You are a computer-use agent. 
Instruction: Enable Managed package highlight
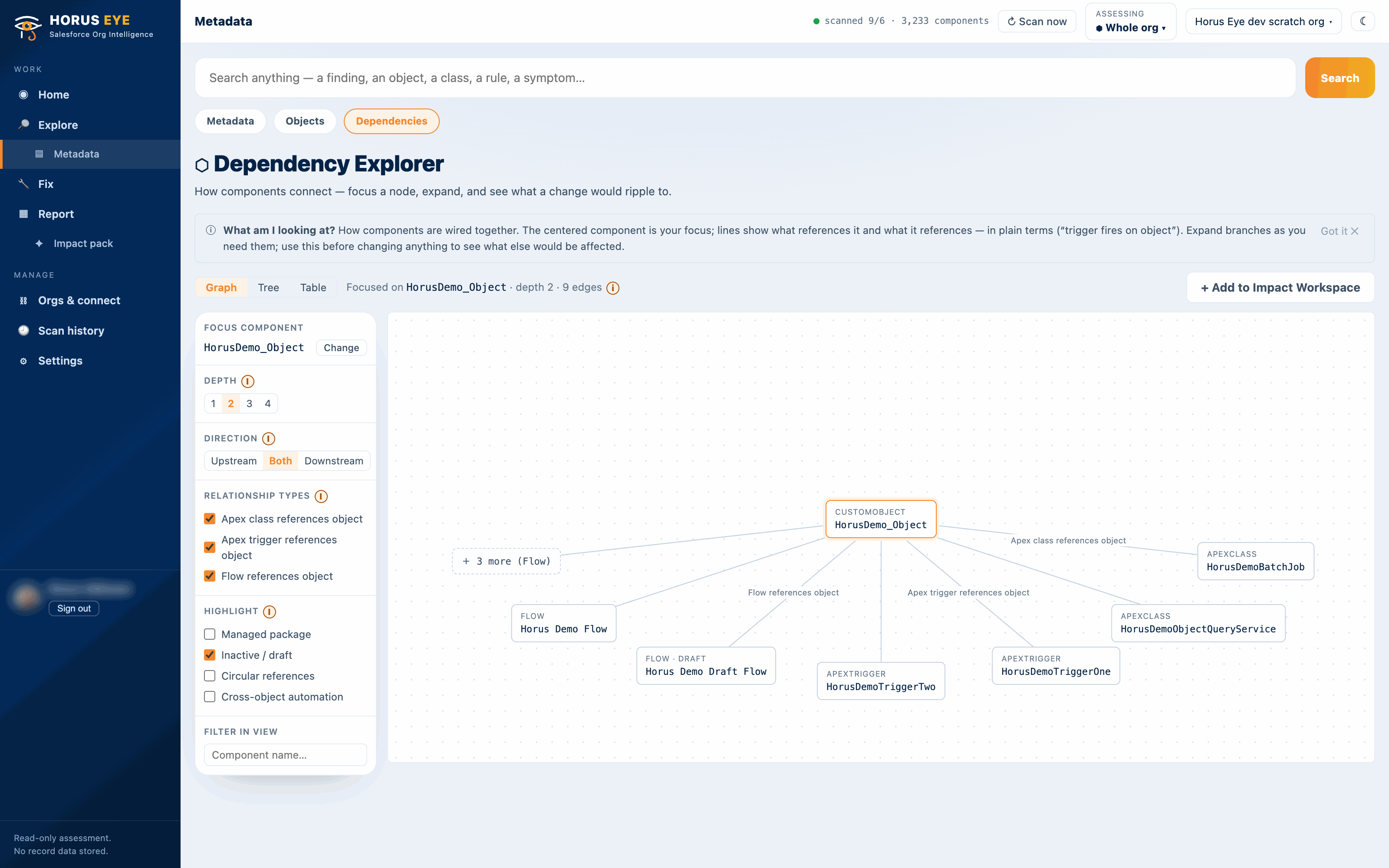210,634
